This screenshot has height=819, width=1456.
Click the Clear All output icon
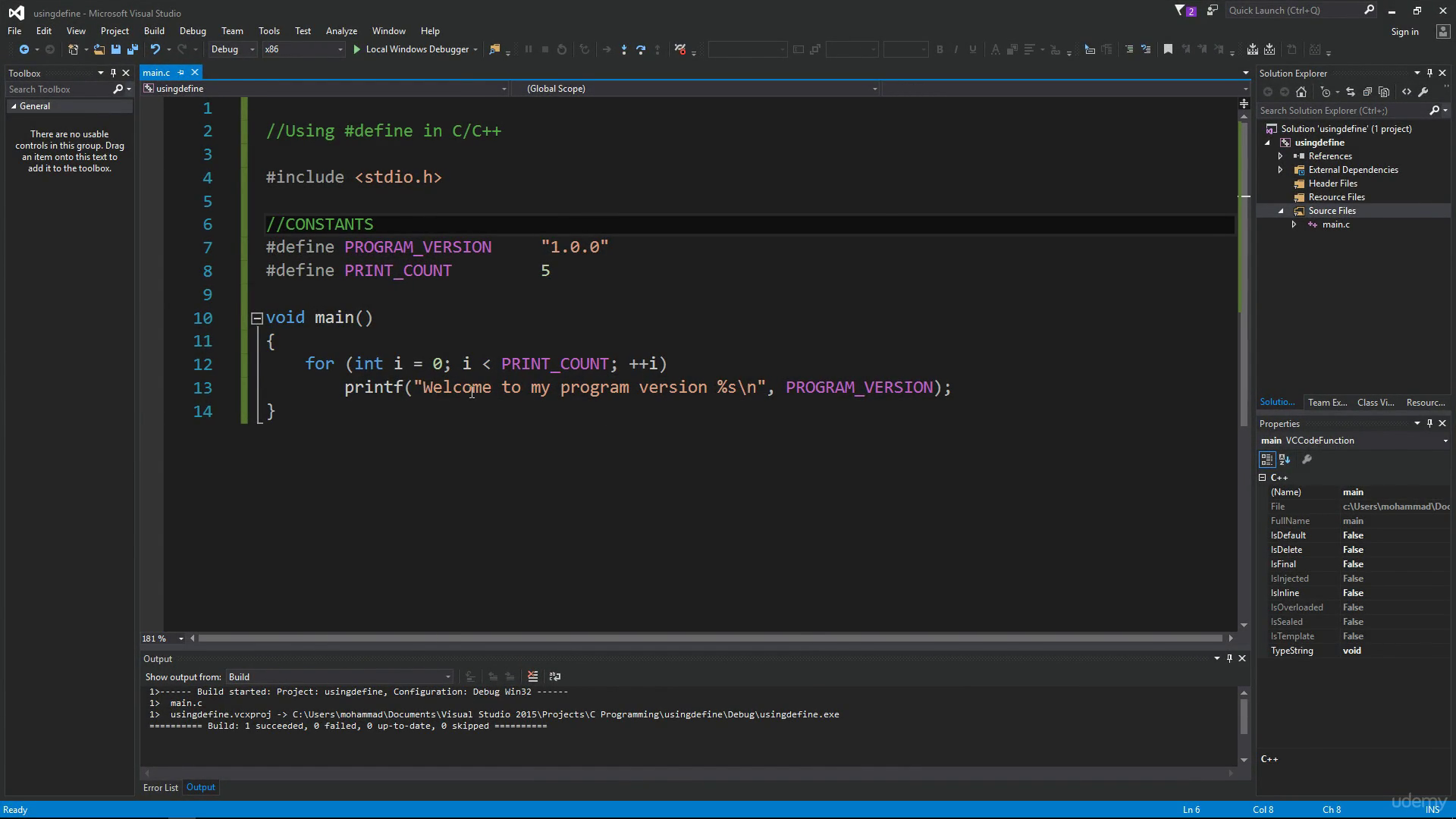[533, 676]
